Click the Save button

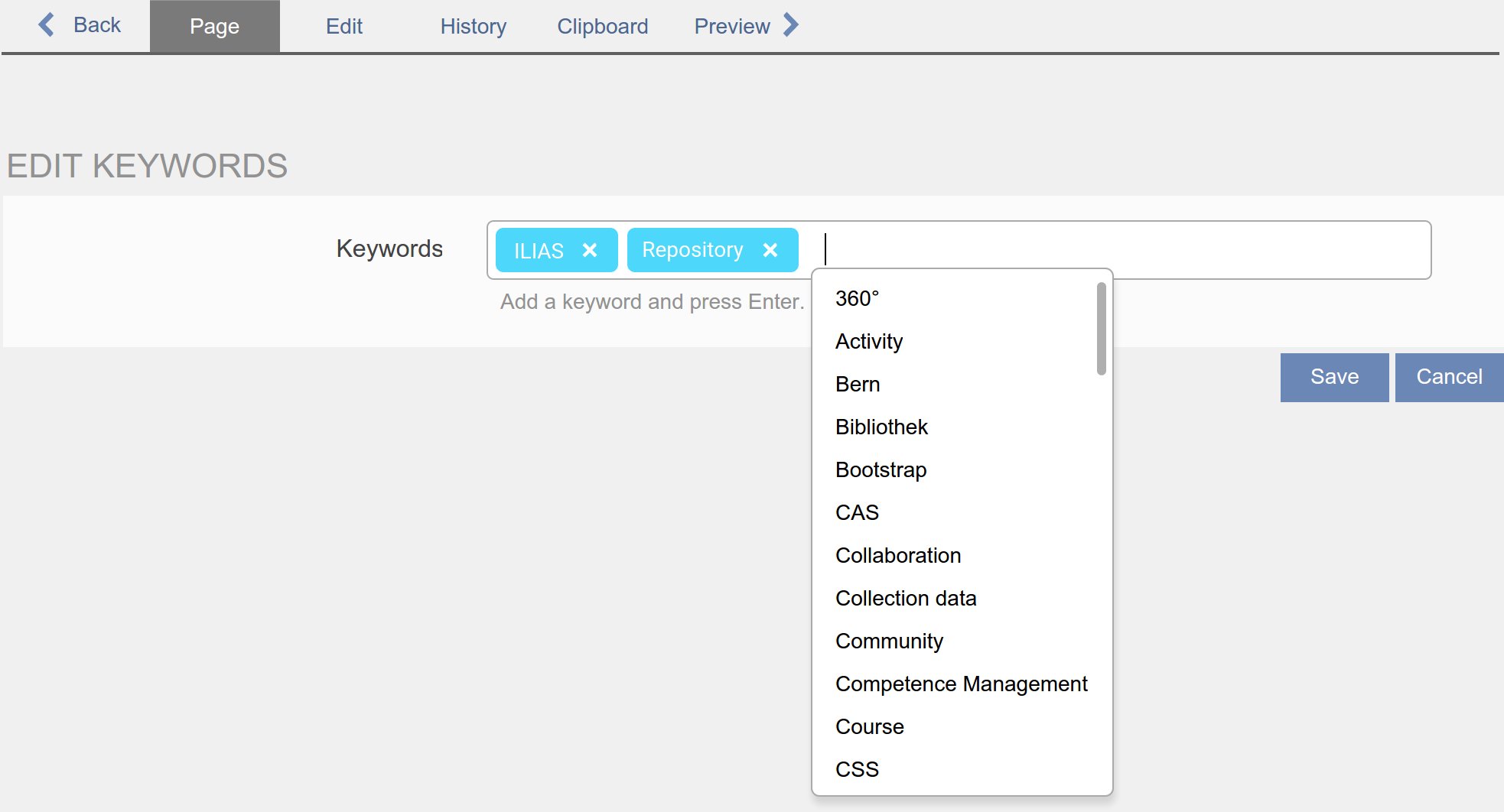click(1334, 377)
